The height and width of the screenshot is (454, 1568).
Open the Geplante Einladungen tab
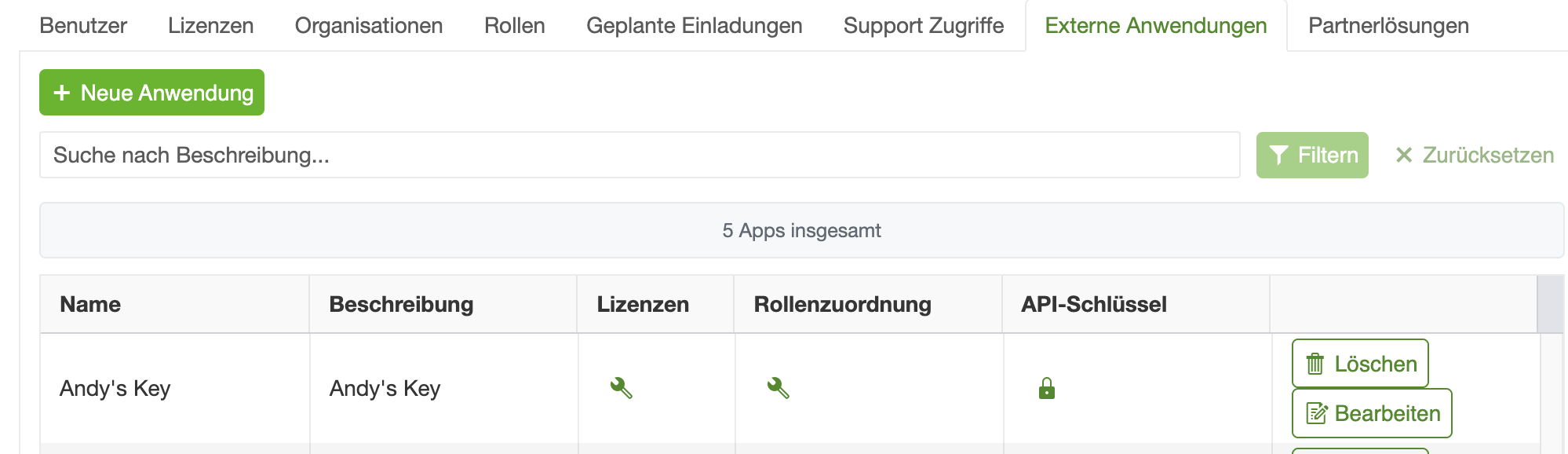point(694,26)
